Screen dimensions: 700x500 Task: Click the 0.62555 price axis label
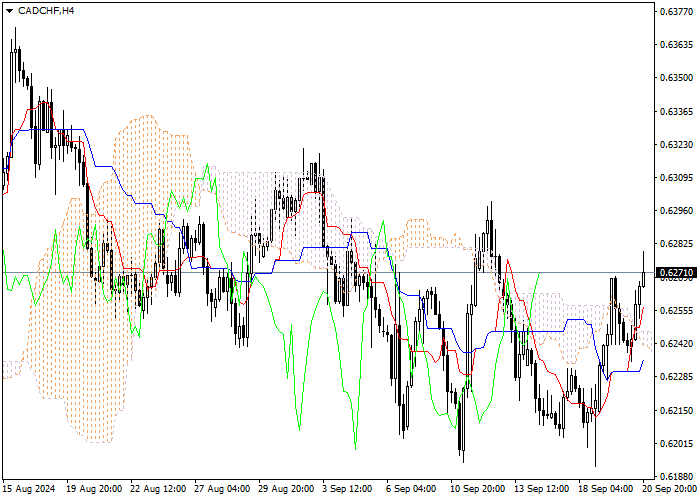tap(676, 311)
